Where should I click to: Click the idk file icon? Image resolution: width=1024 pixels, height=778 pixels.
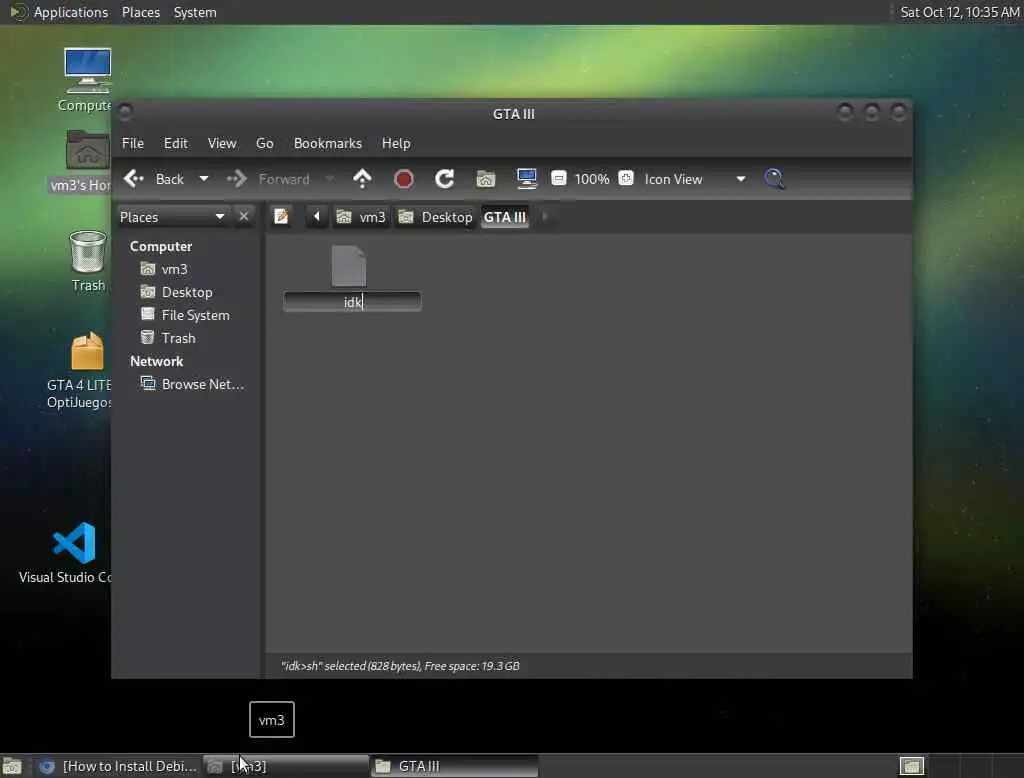pos(349,266)
